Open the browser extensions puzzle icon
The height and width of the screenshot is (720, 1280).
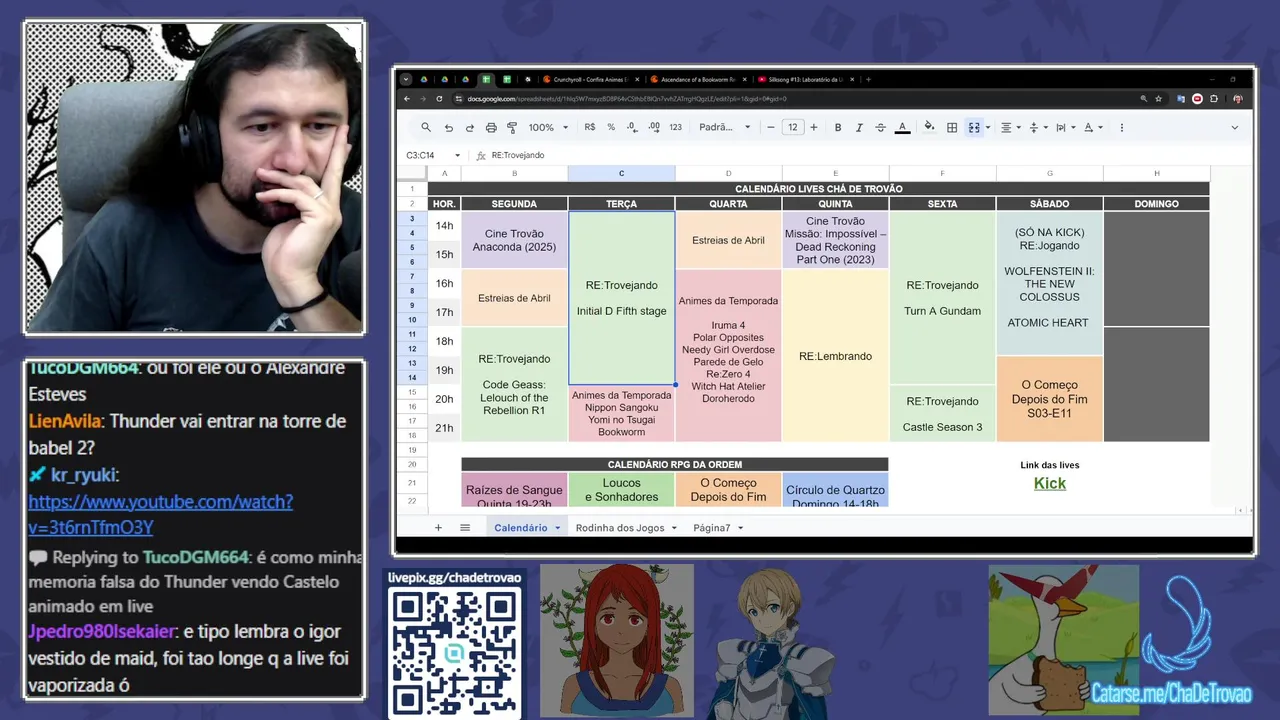(x=1214, y=99)
